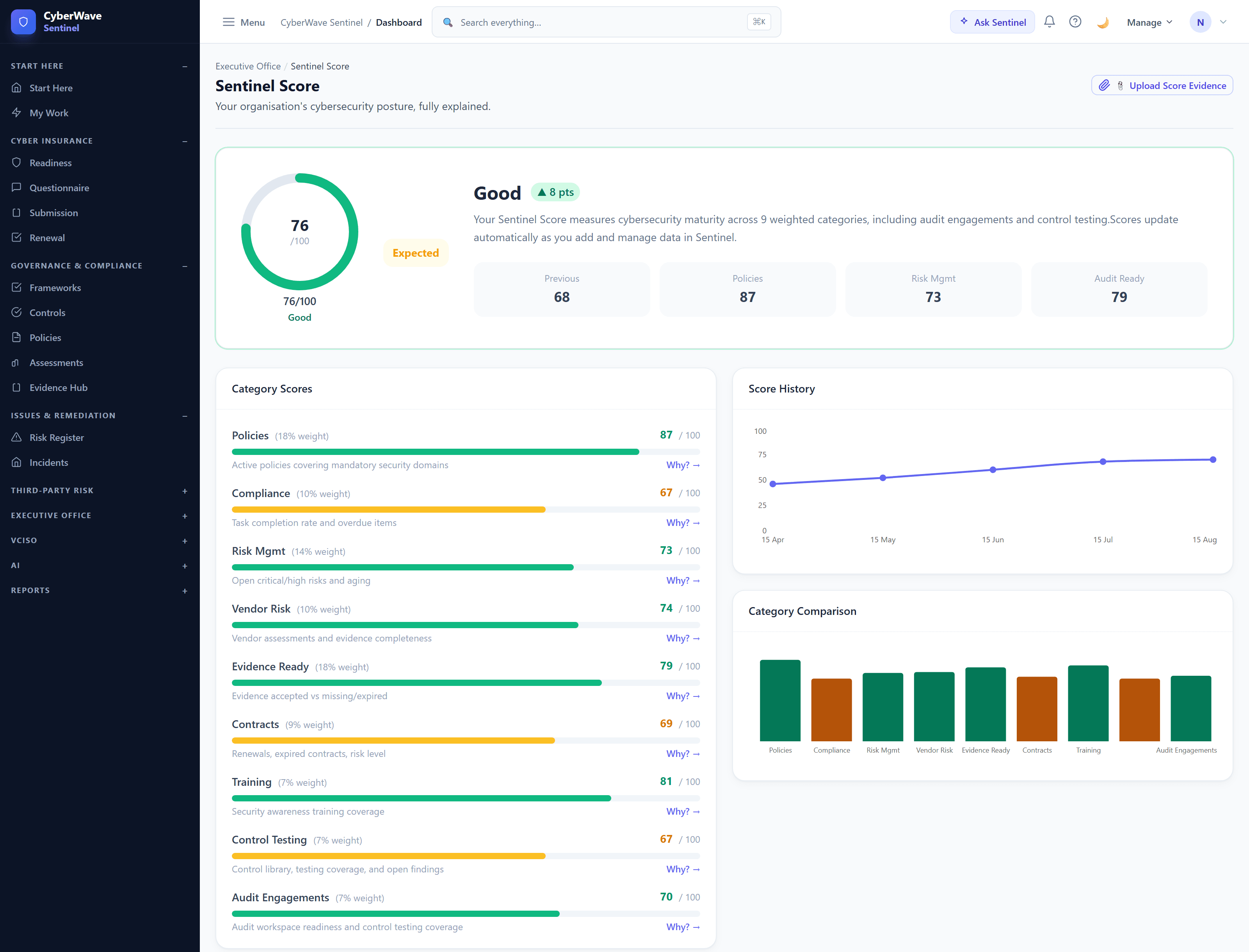The image size is (1249, 952).
Task: Expand the Third-Party Risk section
Action: coord(185,491)
